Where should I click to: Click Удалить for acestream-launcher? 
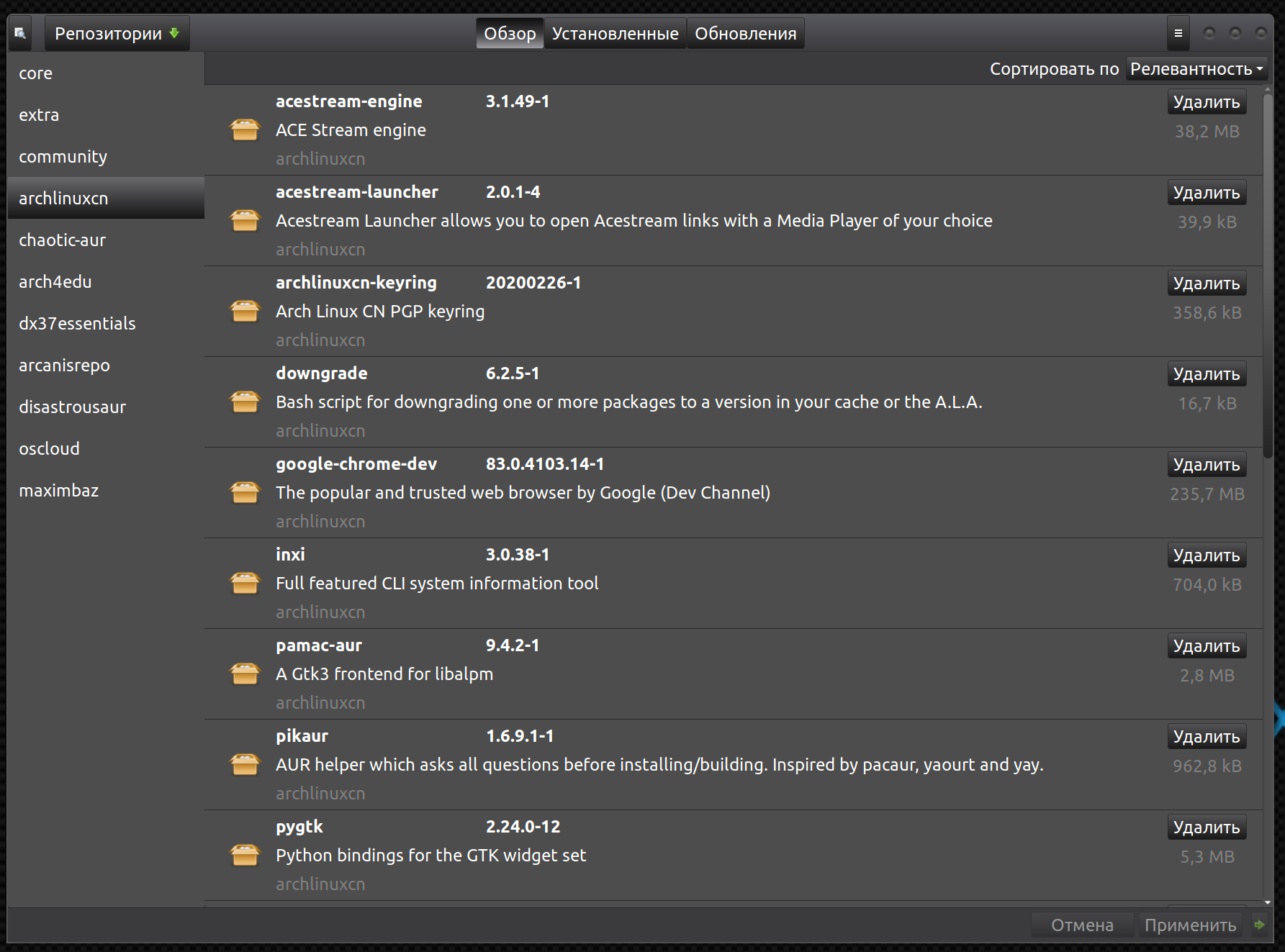1207,193
